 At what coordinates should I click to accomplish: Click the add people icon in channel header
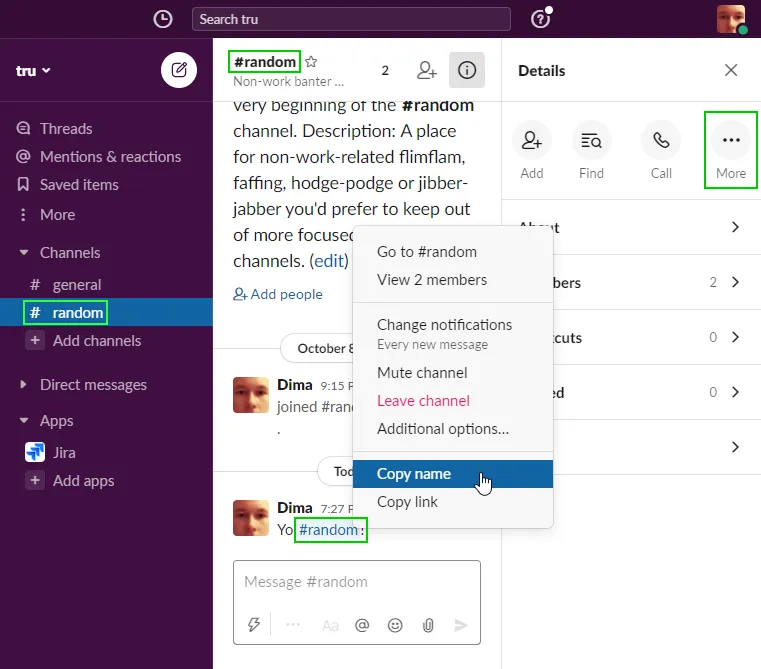pyautogui.click(x=427, y=70)
